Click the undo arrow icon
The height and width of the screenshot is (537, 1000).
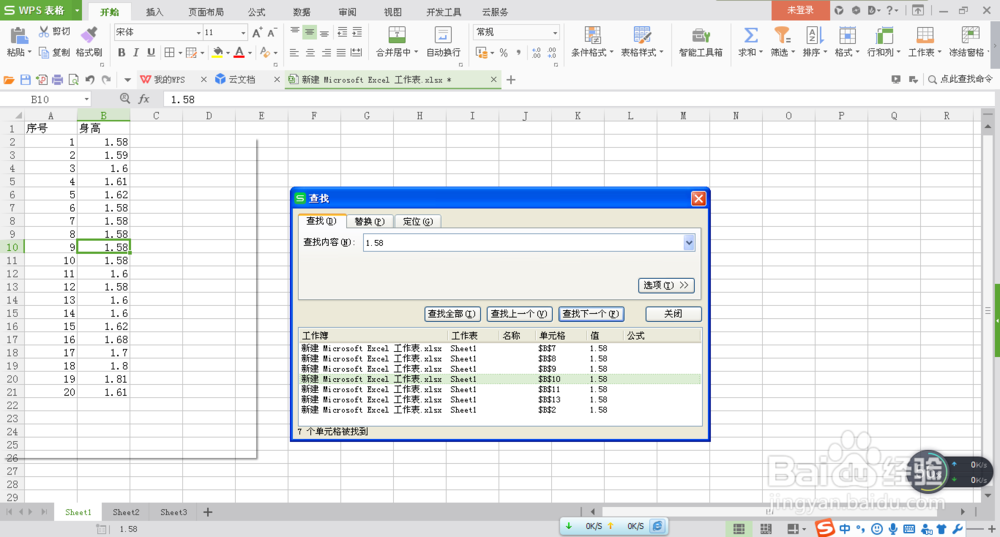click(x=90, y=80)
